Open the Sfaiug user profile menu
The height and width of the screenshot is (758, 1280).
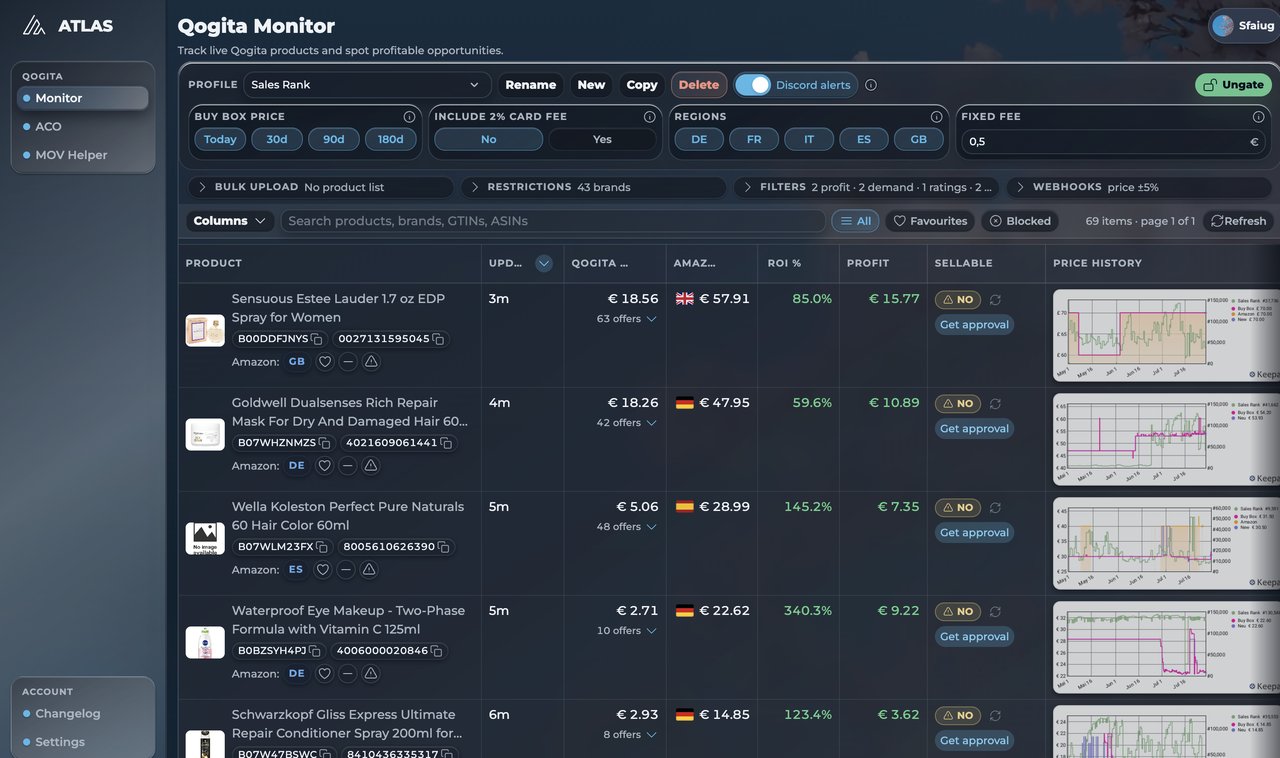pyautogui.click(x=1244, y=26)
